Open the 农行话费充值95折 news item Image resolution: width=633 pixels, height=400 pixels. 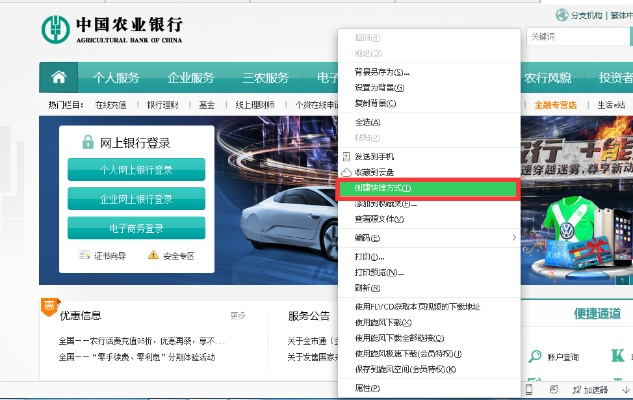[142, 341]
